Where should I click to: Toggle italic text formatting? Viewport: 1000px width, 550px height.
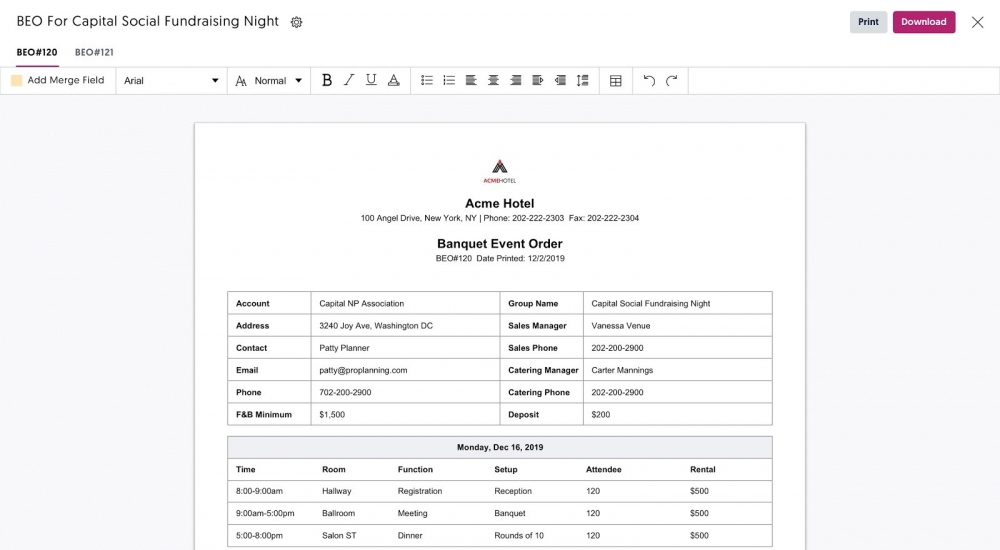tap(349, 81)
